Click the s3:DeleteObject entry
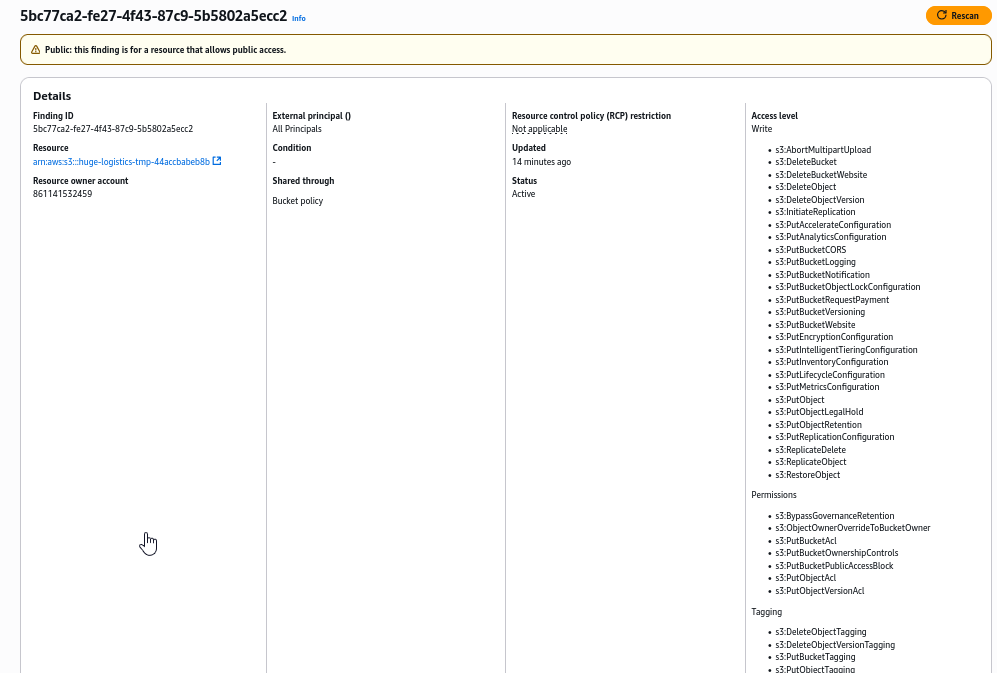Screen dimensions: 997x673 click(x=806, y=187)
